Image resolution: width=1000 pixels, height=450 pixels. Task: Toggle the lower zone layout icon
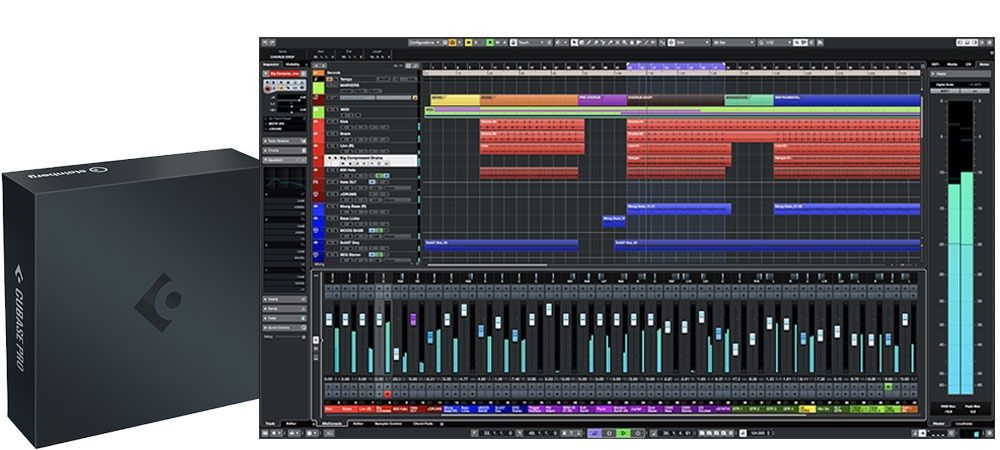[x=967, y=42]
